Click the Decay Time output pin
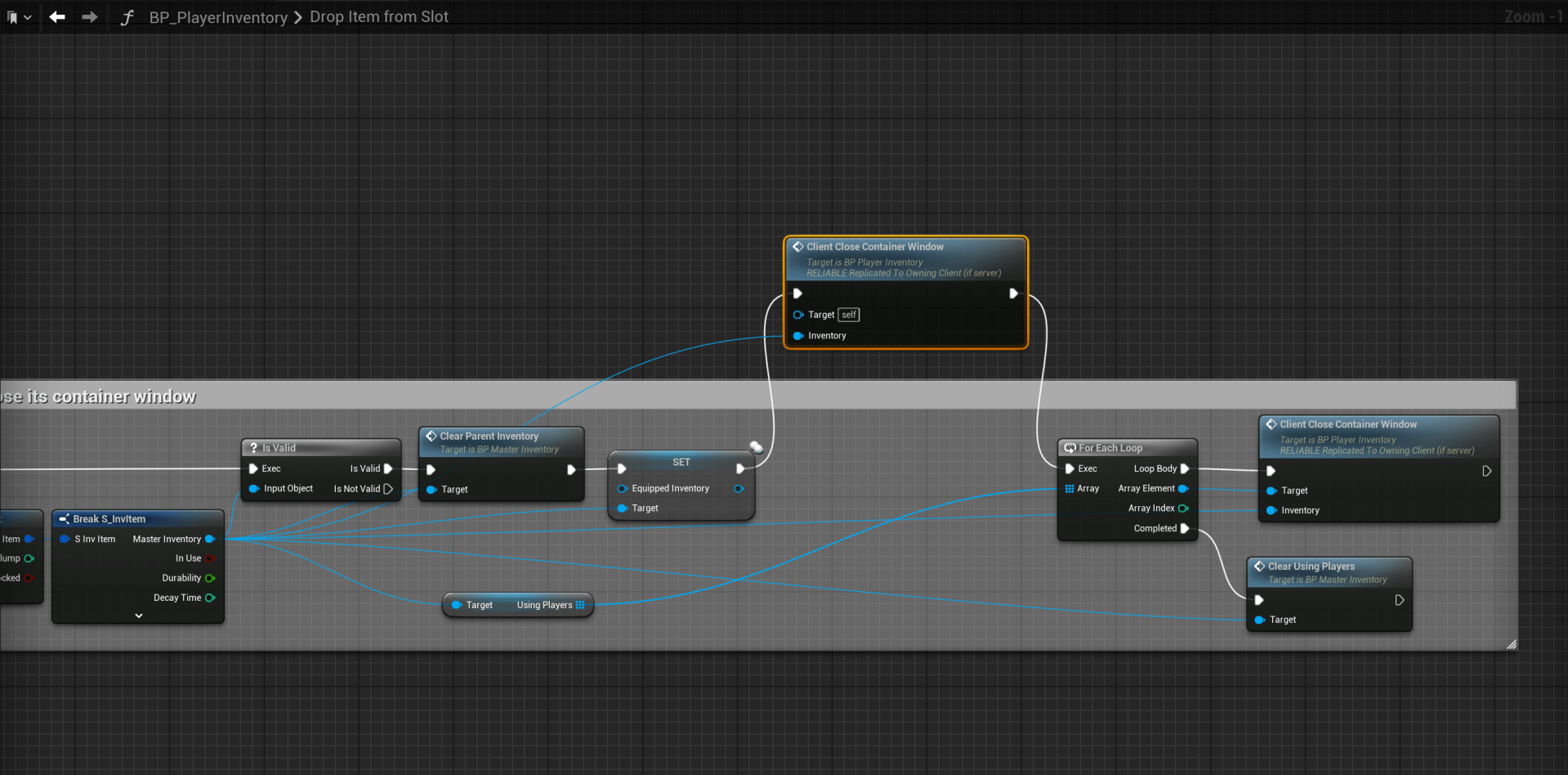 [x=210, y=598]
